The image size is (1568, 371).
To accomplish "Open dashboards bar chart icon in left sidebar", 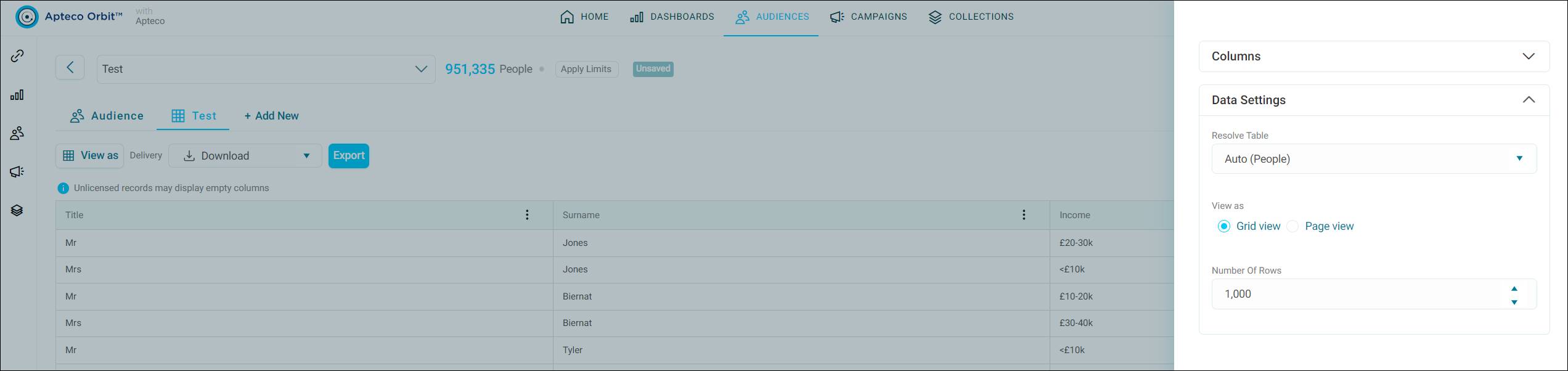I will [x=17, y=95].
